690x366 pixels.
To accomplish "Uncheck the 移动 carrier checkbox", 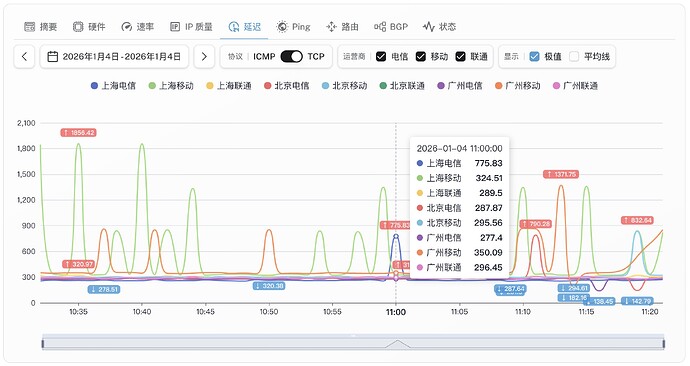I will [x=421, y=56].
